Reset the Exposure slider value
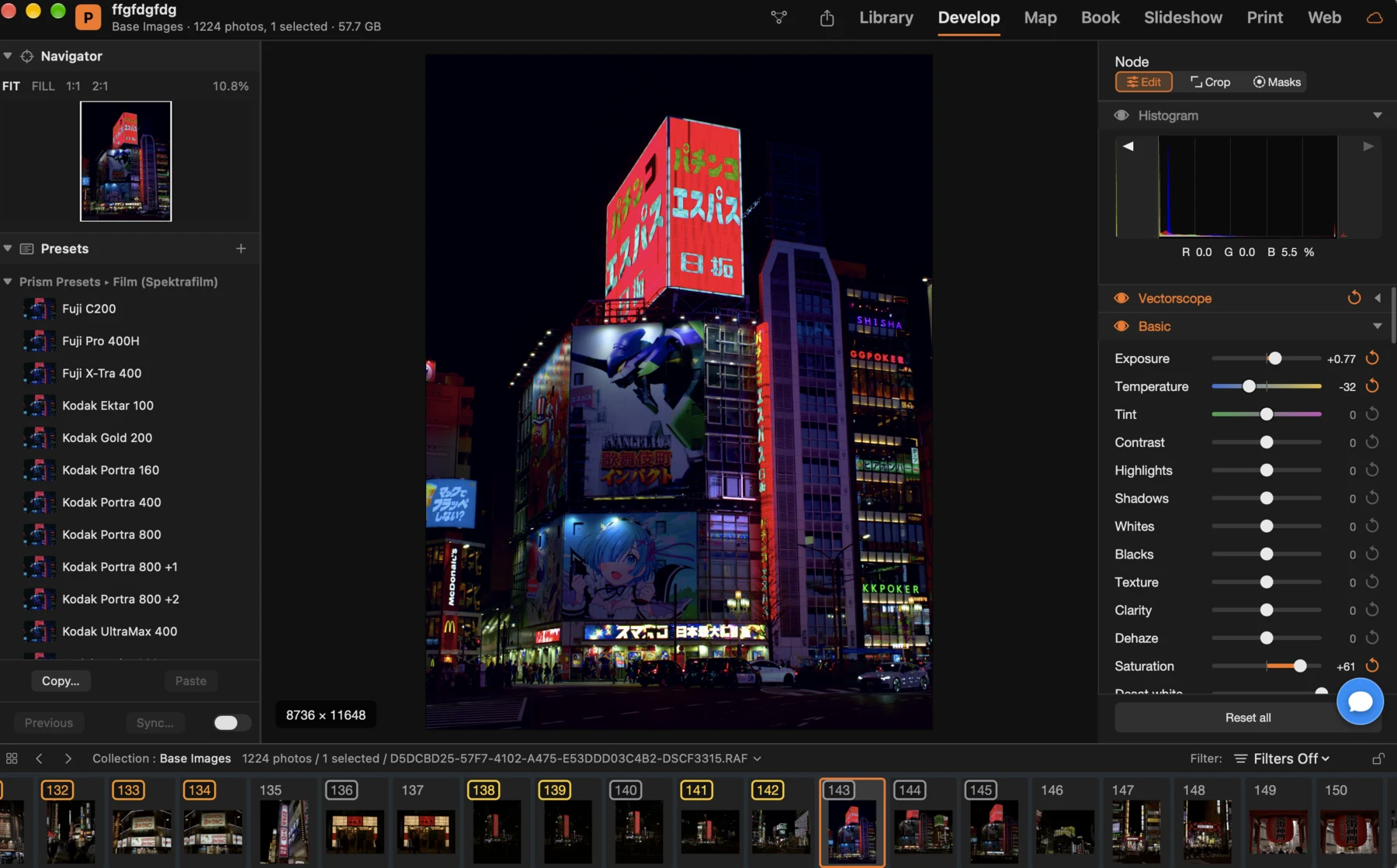 coord(1372,358)
